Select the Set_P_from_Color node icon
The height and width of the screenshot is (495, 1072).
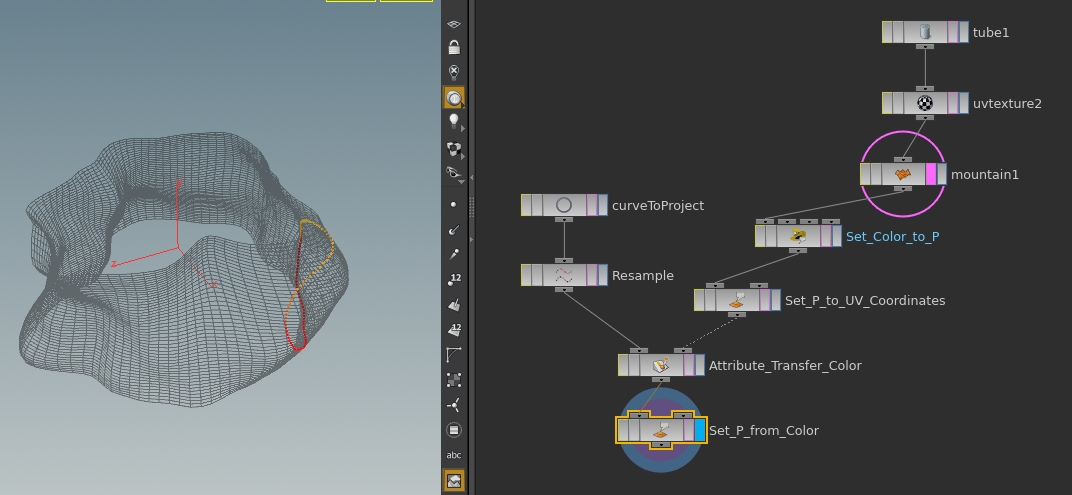[x=661, y=430]
